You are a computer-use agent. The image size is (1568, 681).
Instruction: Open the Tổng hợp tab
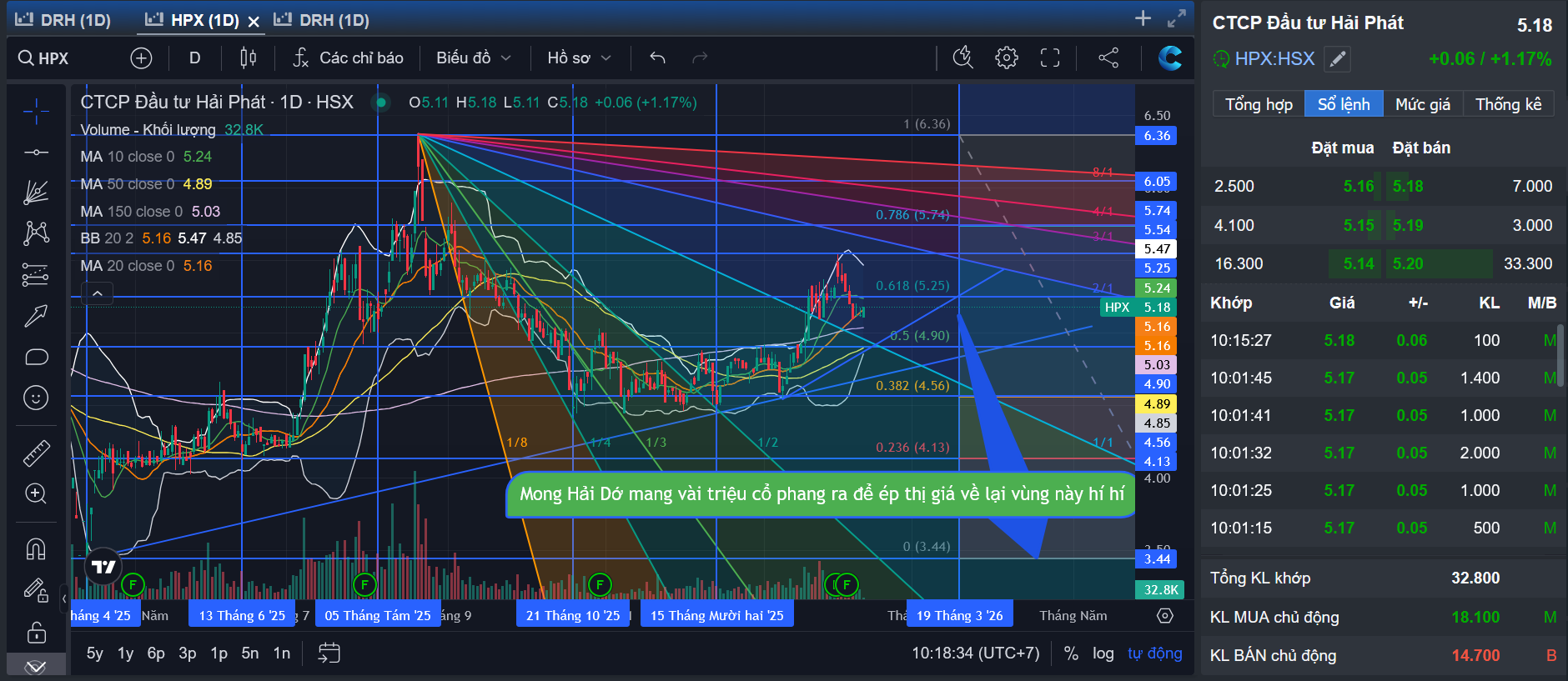[x=1259, y=104]
